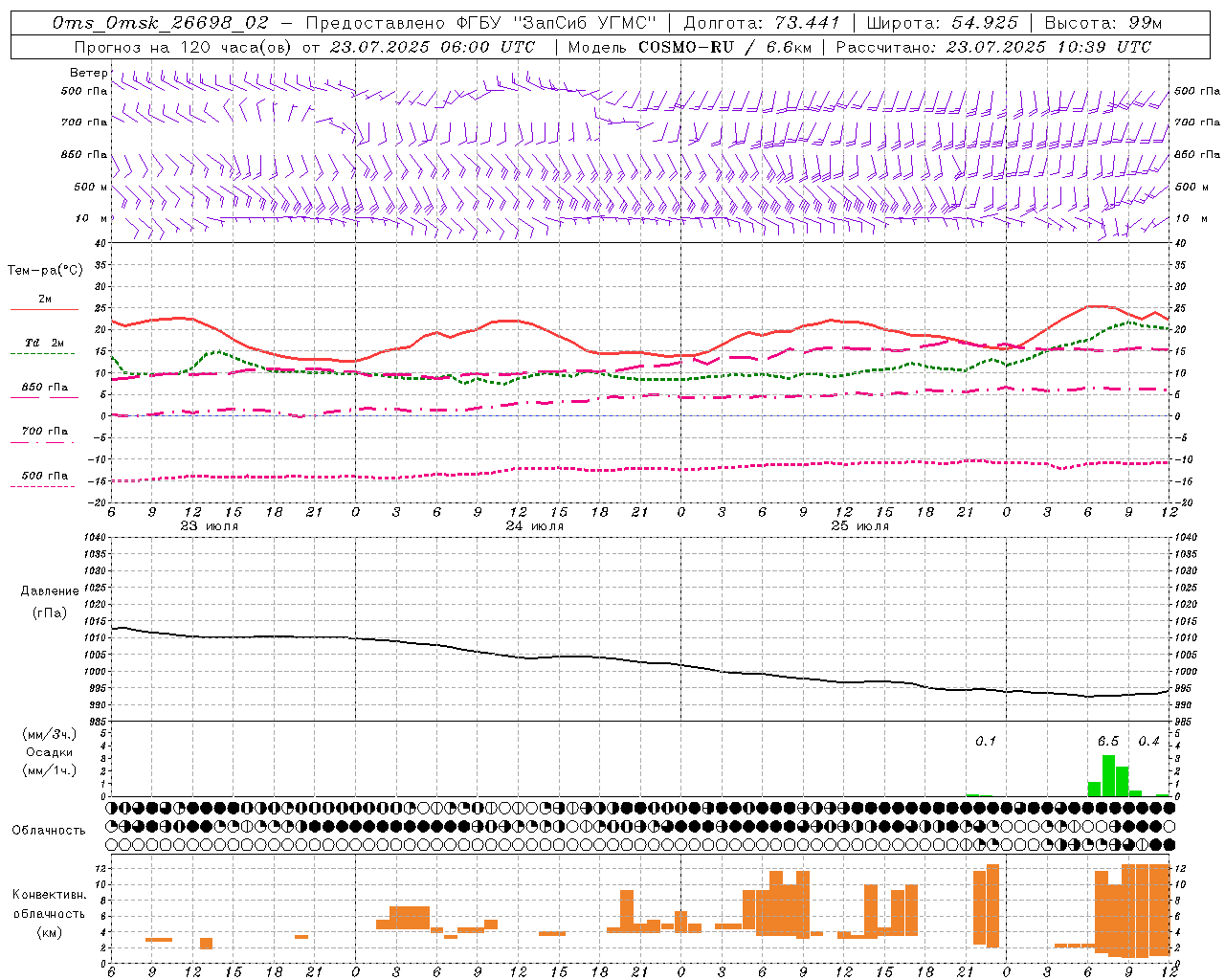Image resolution: width=1225 pixels, height=980 pixels.
Task: Select the provider text ФГБУ "ЗапСиб УГМС"
Action: click(x=556, y=22)
